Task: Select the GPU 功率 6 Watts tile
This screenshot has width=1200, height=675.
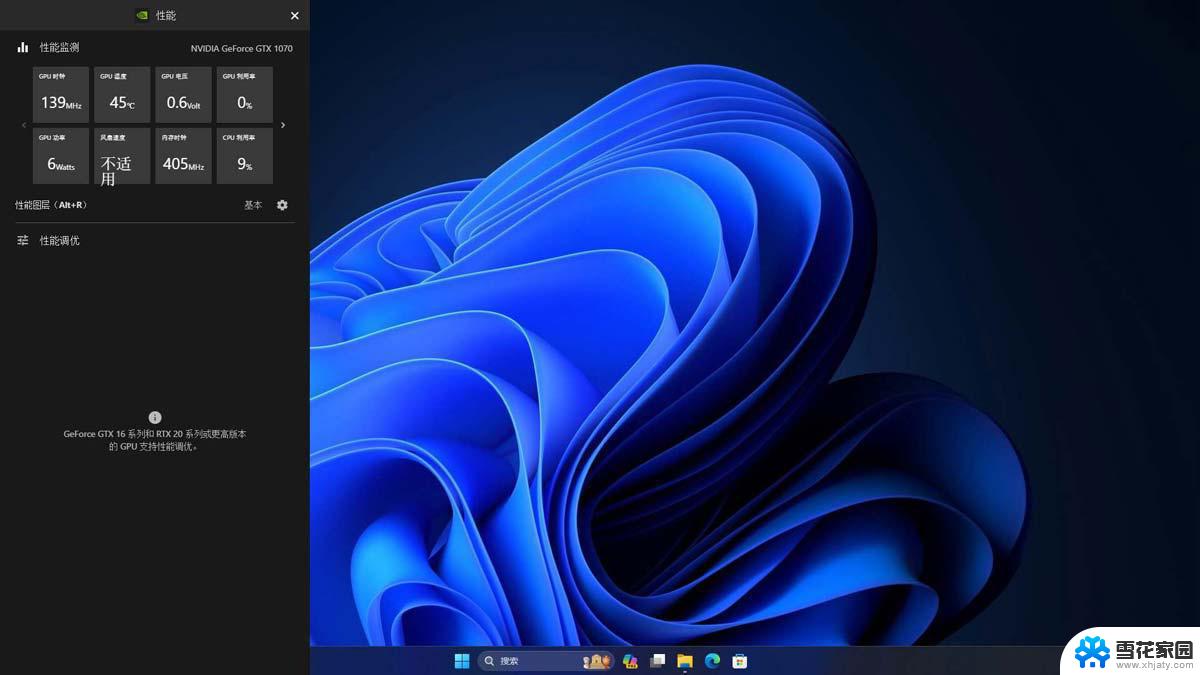Action: (61, 156)
